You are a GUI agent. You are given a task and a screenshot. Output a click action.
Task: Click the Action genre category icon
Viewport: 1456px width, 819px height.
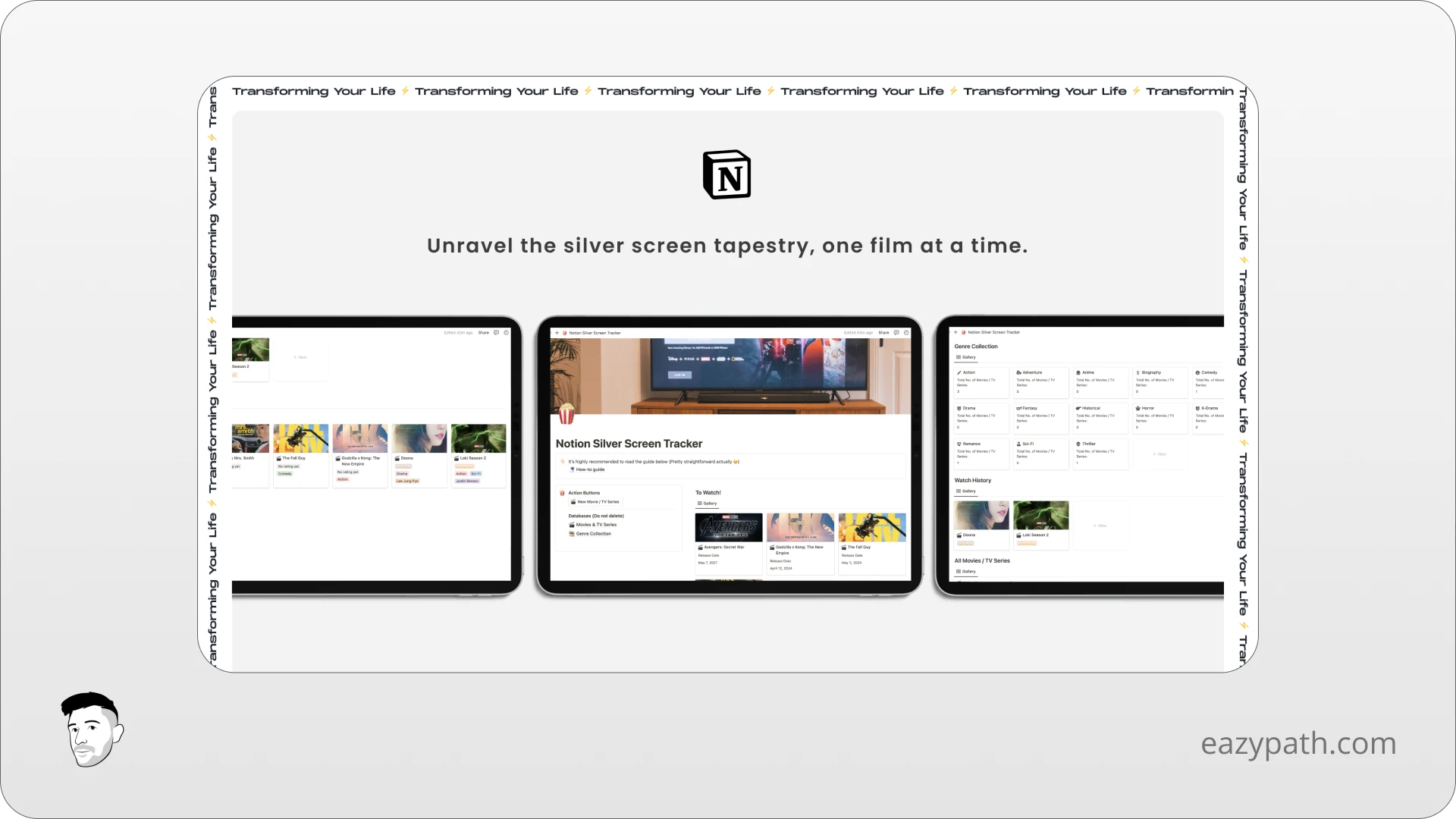pos(959,372)
